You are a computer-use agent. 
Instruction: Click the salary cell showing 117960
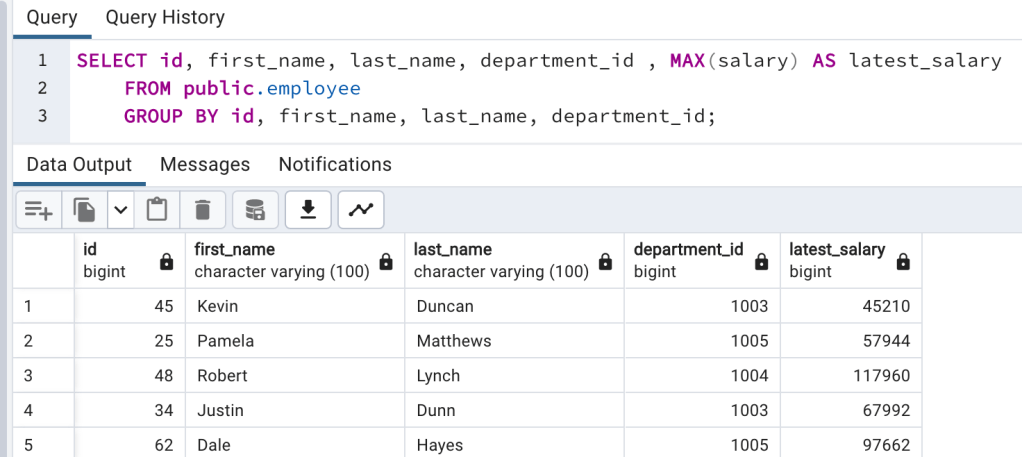click(x=883, y=376)
